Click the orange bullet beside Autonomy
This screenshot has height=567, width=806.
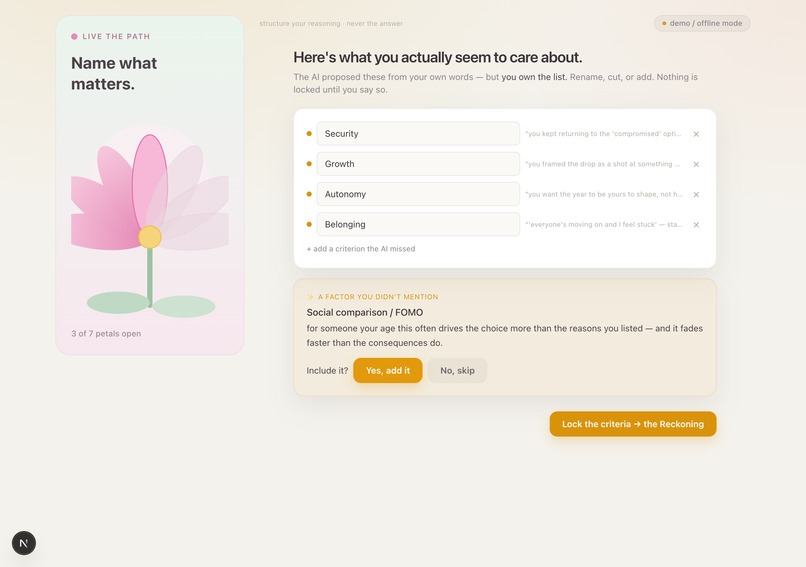tap(309, 194)
